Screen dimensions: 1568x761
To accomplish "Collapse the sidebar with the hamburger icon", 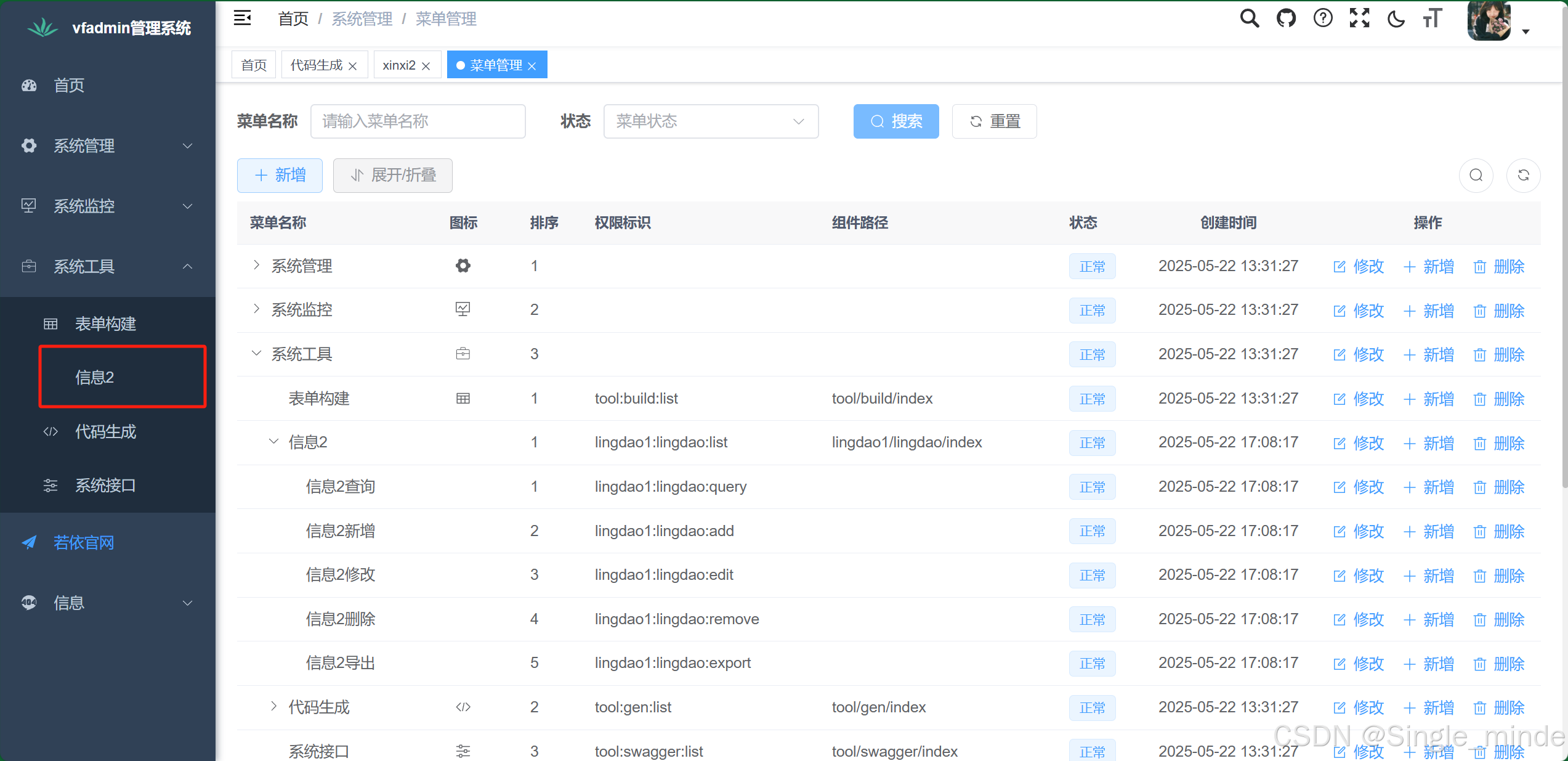I will (242, 18).
